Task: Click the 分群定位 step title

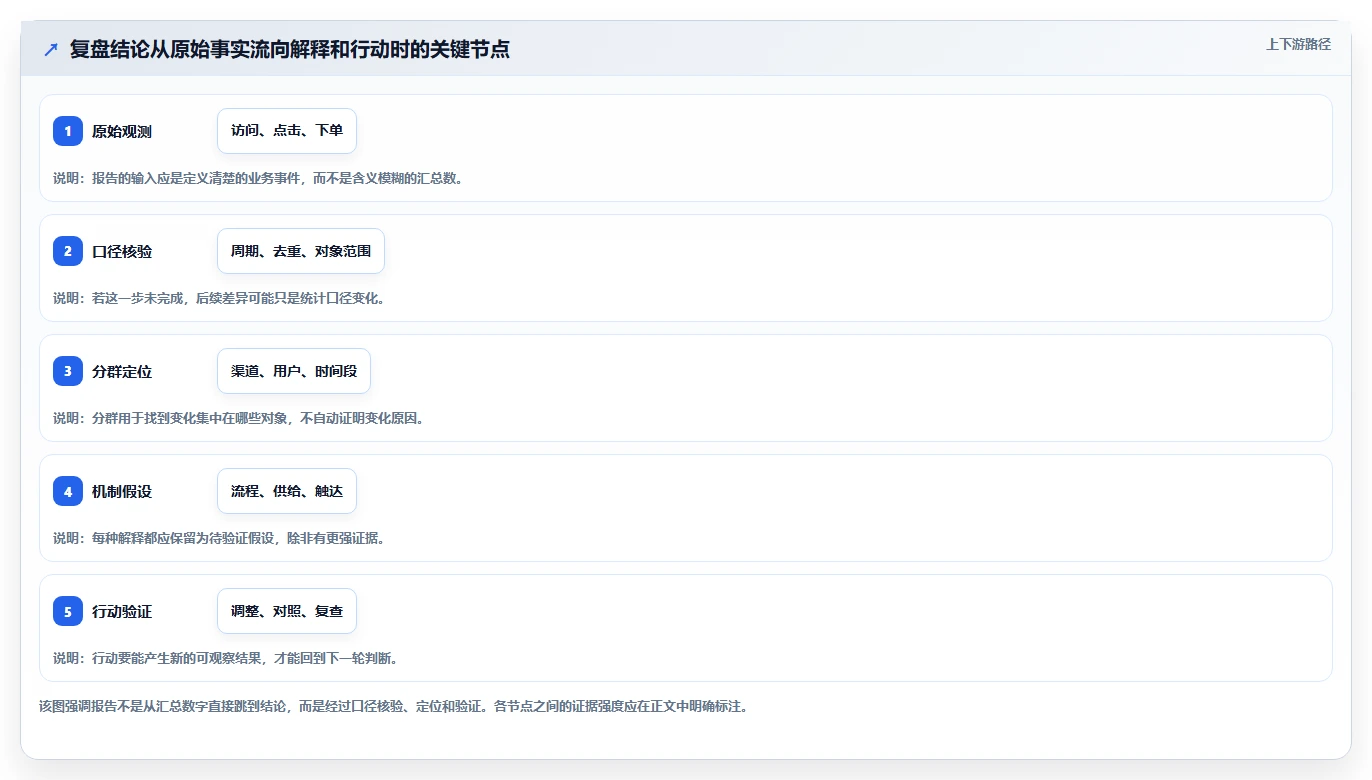Action: tap(122, 371)
